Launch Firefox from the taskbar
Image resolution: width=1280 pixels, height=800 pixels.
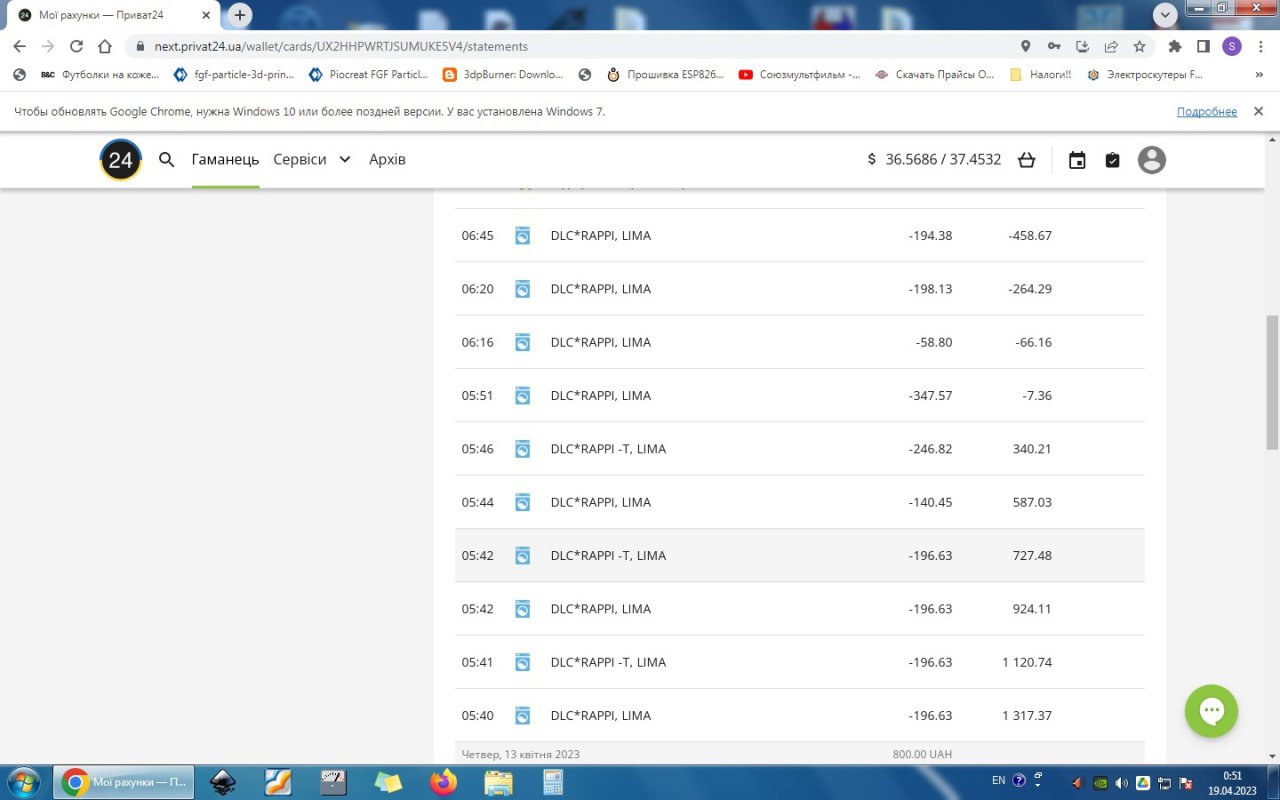click(x=443, y=782)
